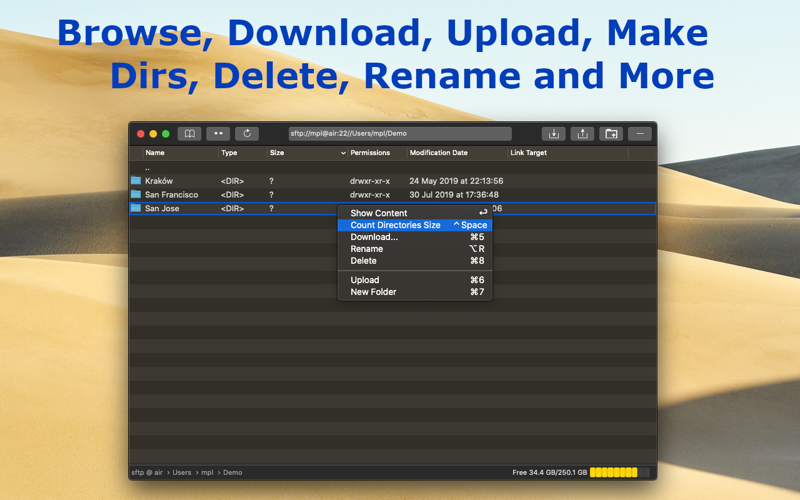Click the San Francisco folder icon

click(x=136, y=194)
